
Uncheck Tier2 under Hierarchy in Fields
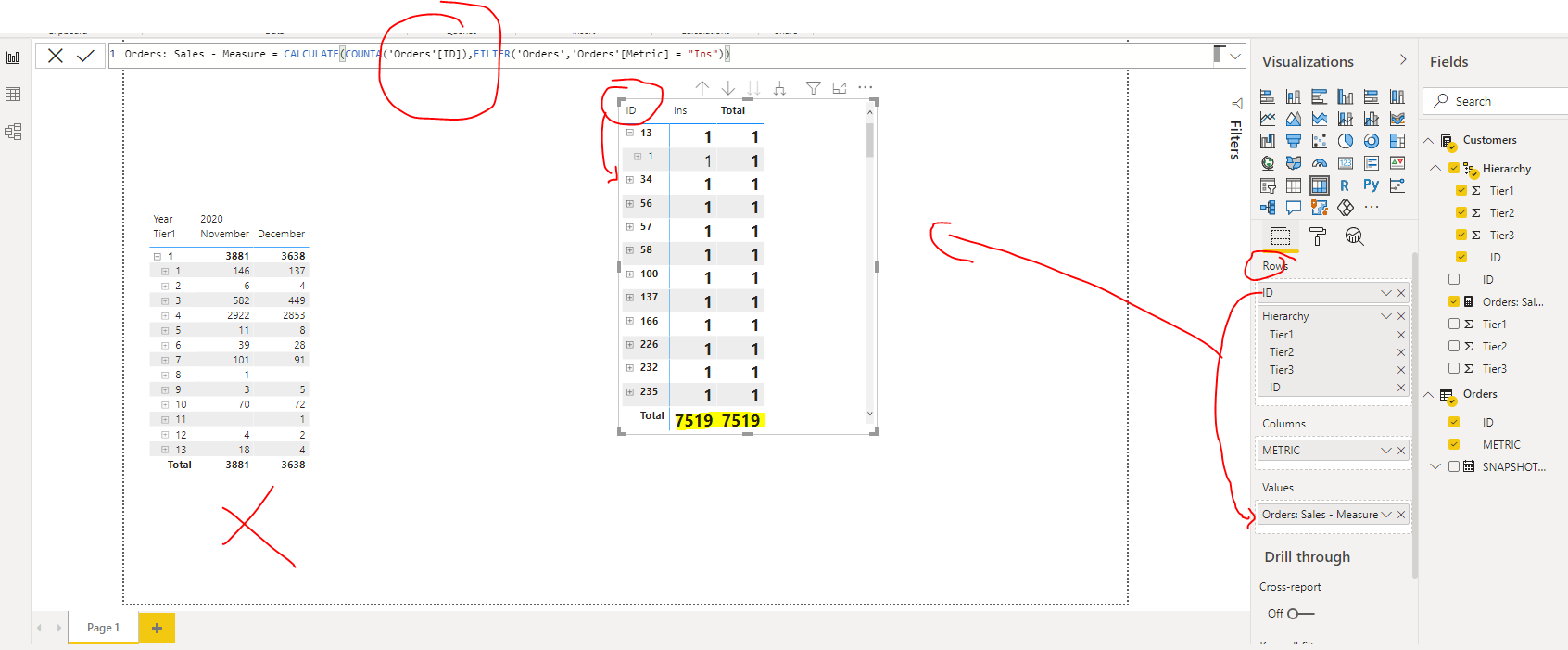point(1461,212)
